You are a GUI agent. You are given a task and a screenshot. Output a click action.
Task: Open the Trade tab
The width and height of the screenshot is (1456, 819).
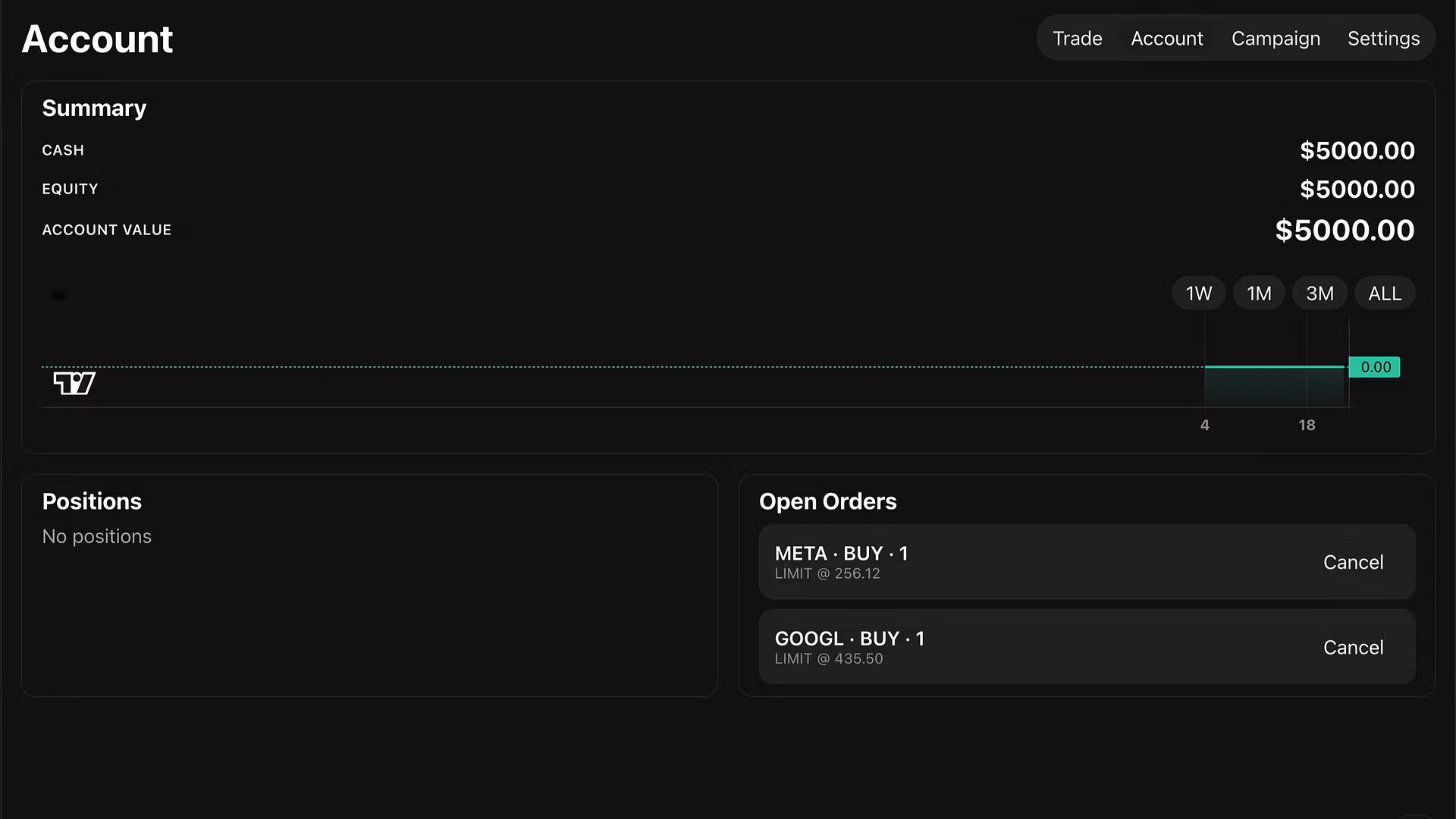coord(1077,39)
